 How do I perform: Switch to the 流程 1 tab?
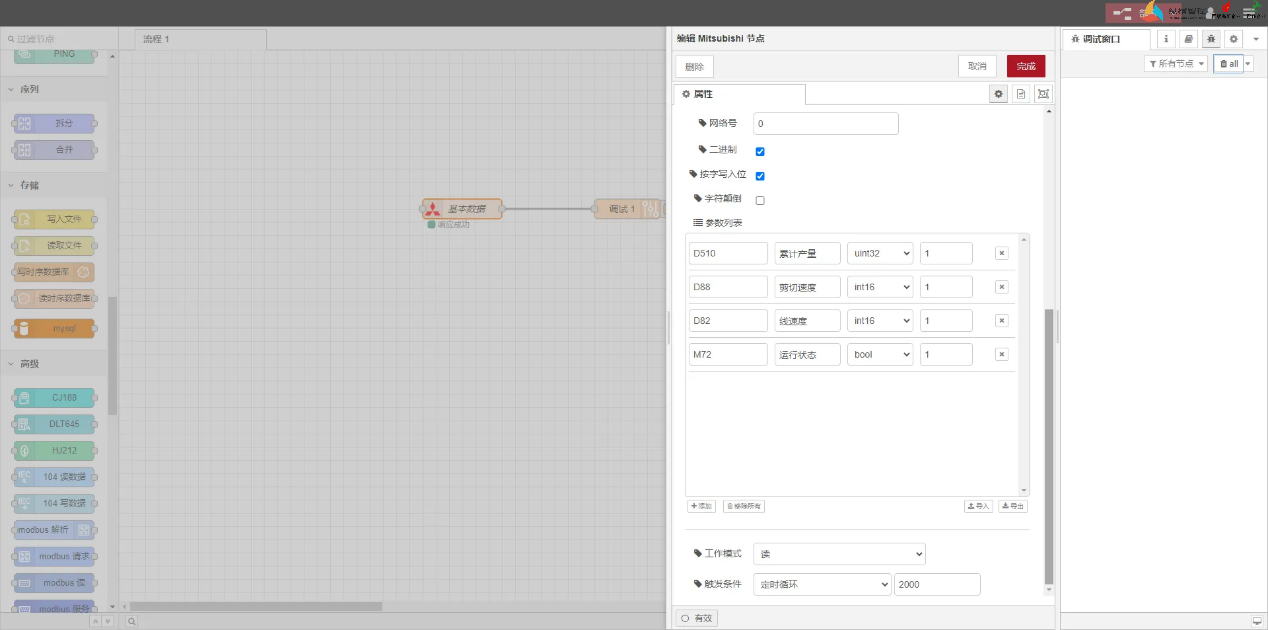click(x=200, y=39)
